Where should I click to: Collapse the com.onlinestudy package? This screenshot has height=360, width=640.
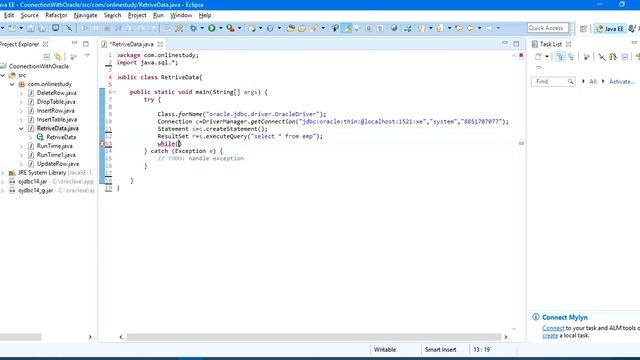[x=12, y=84]
